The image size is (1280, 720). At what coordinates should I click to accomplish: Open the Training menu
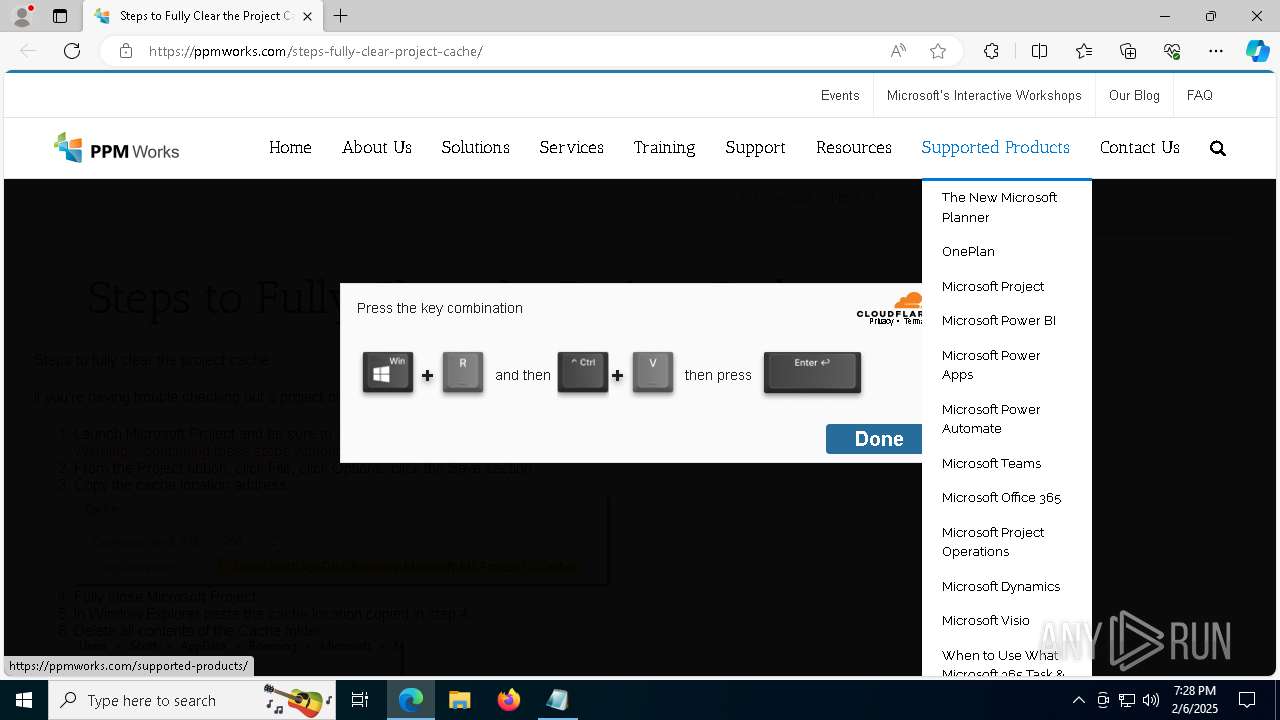664,148
